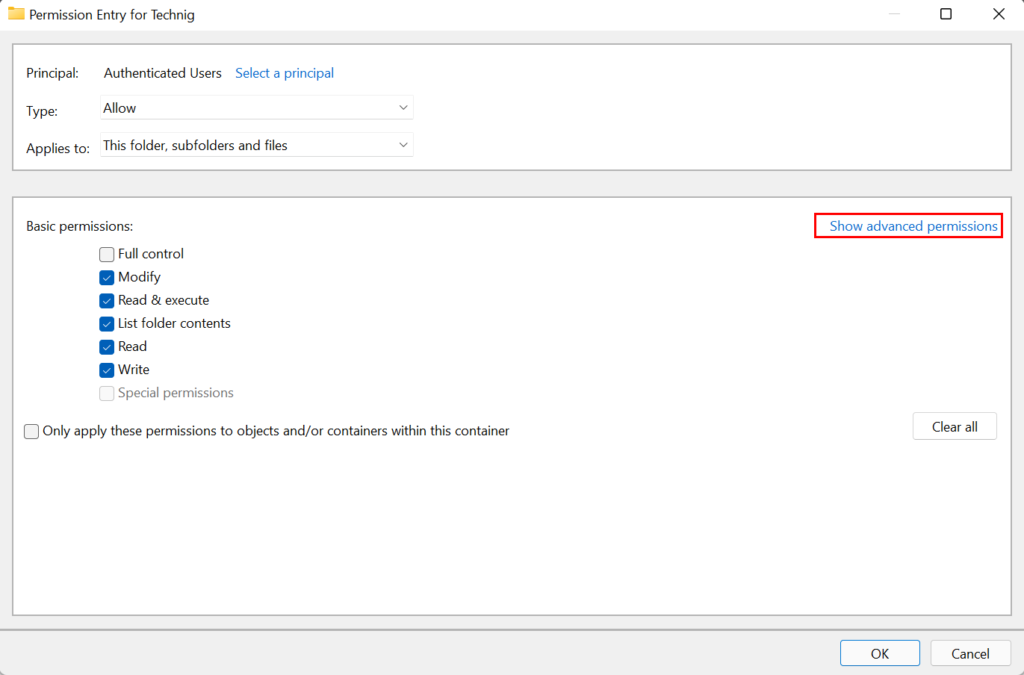Disable the Write permission

click(107, 369)
